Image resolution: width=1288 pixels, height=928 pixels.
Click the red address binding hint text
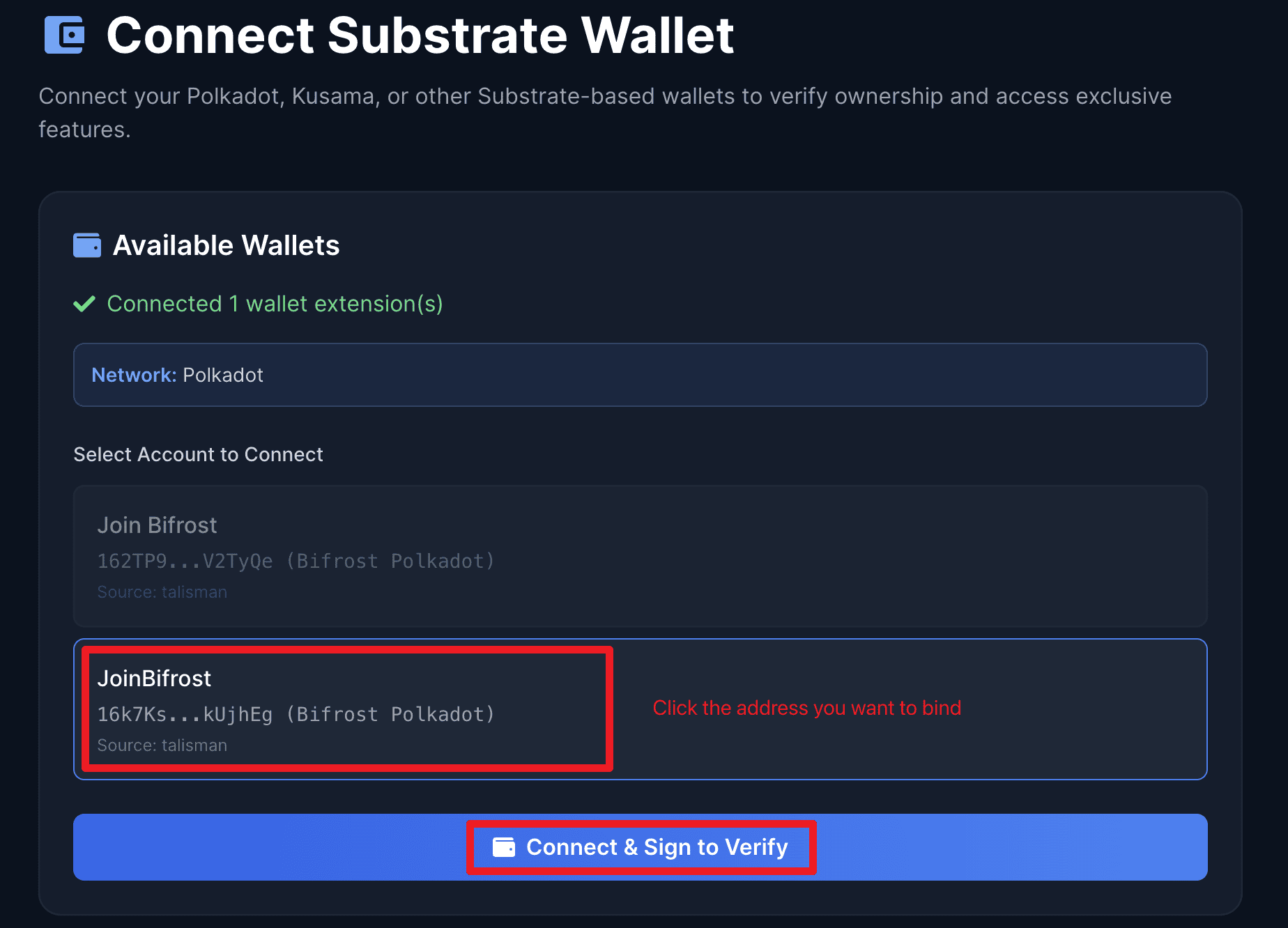(806, 708)
